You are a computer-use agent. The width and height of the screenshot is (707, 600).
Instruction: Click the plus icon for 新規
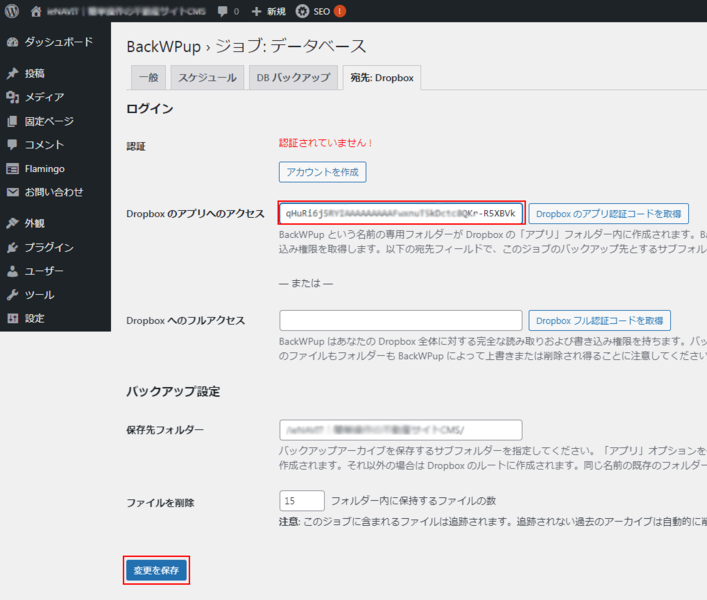click(x=256, y=11)
